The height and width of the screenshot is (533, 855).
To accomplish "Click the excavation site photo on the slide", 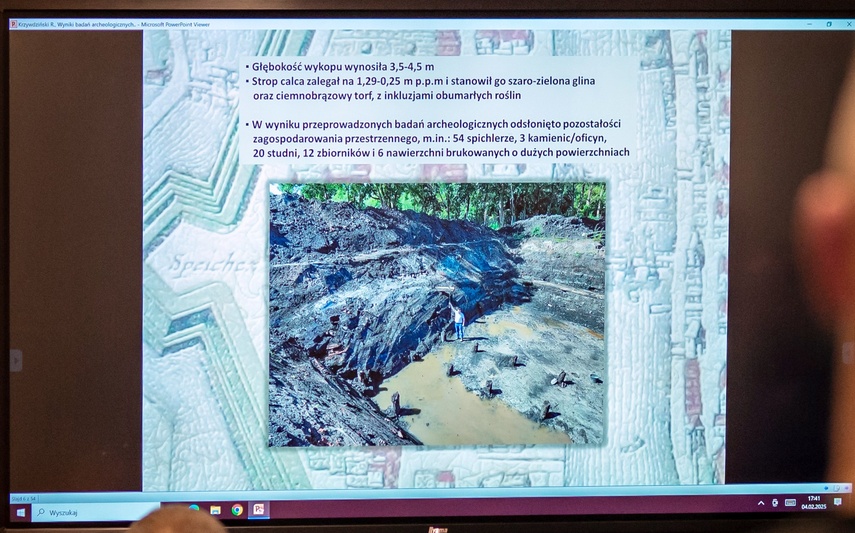I will pyautogui.click(x=437, y=314).
